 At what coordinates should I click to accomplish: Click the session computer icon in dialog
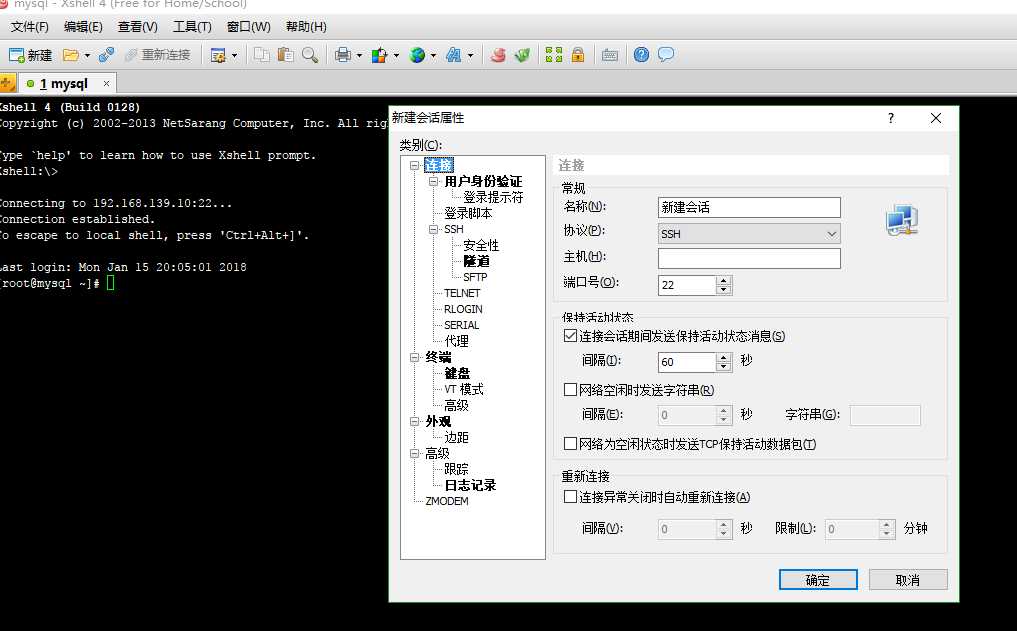pos(902,220)
